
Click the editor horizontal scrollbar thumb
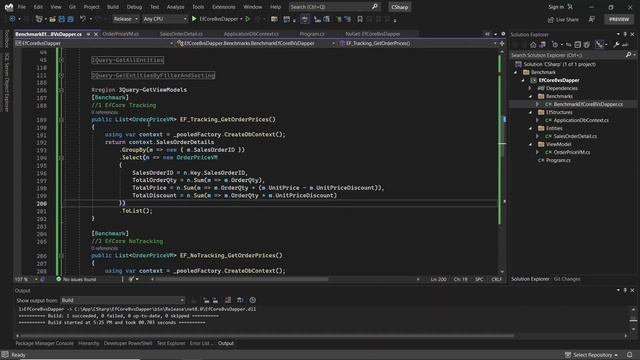pos(241,279)
